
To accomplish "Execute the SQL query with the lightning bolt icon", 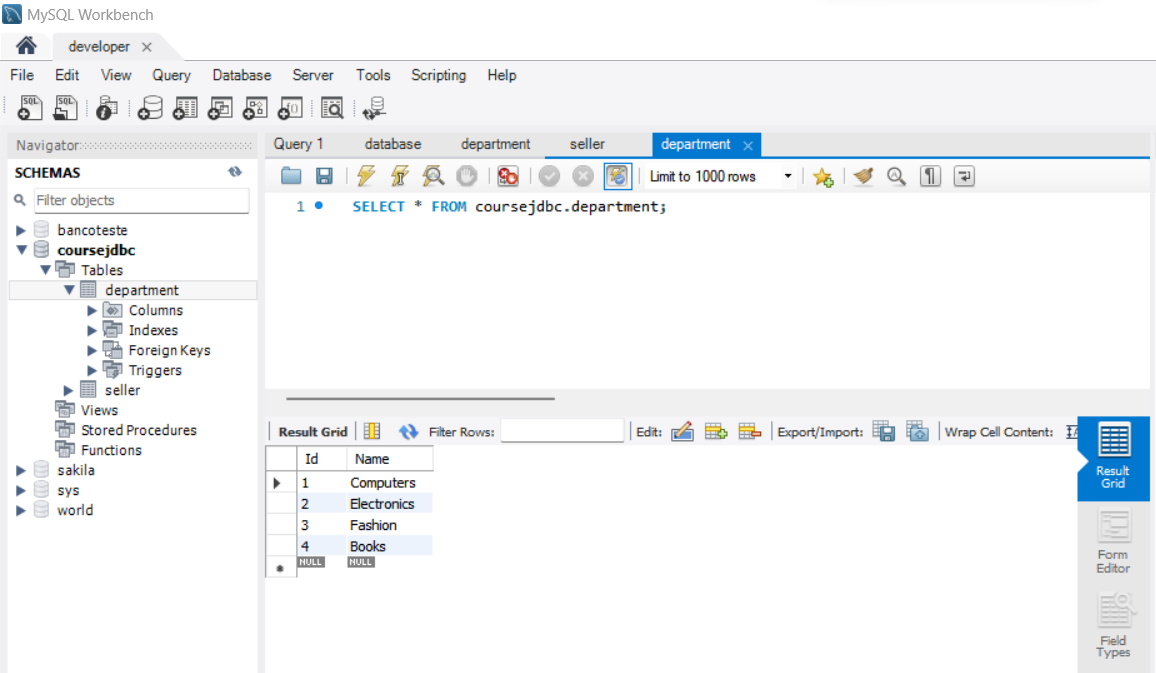I will click(x=366, y=176).
